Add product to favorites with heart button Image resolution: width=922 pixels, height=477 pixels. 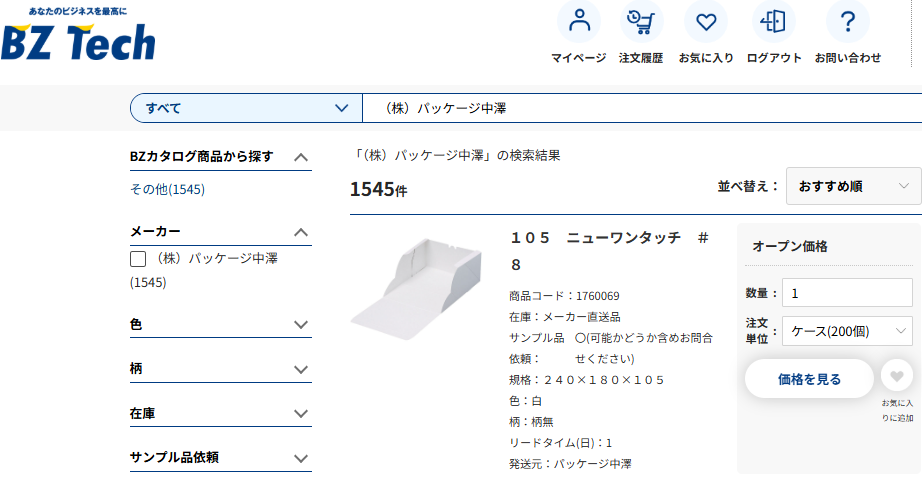(x=897, y=375)
